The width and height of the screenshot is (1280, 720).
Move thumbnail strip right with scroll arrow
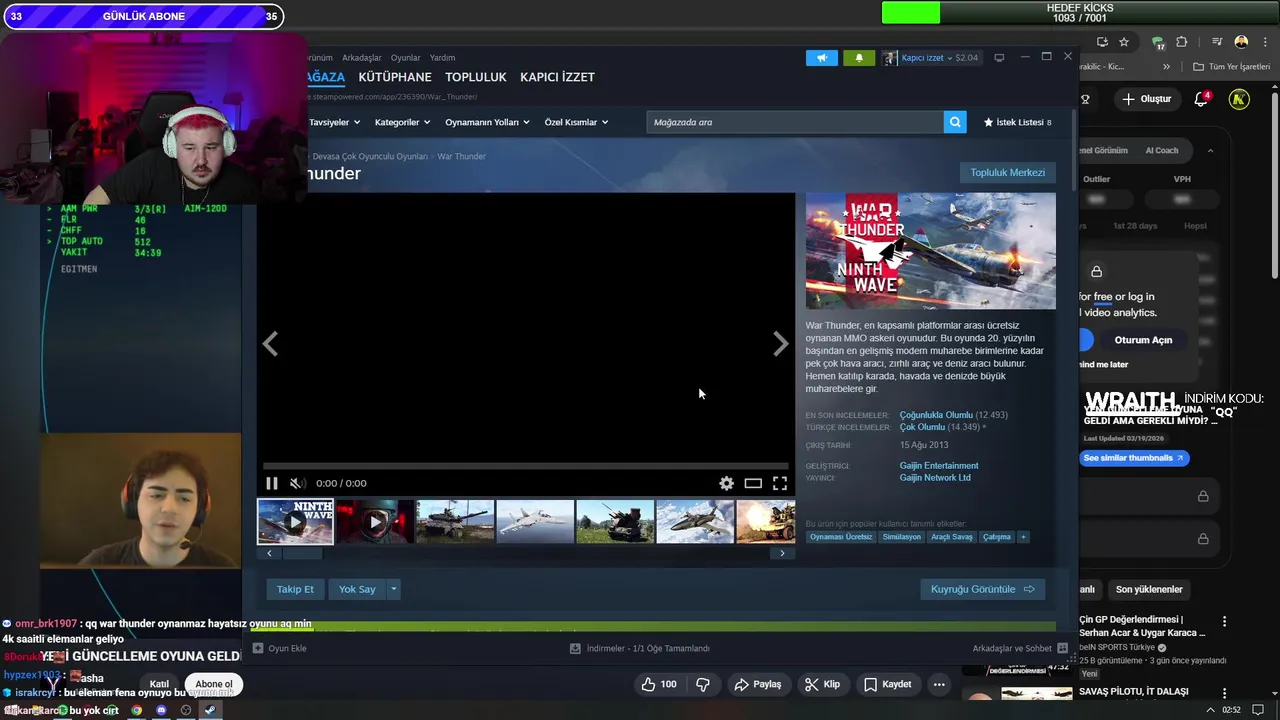782,553
